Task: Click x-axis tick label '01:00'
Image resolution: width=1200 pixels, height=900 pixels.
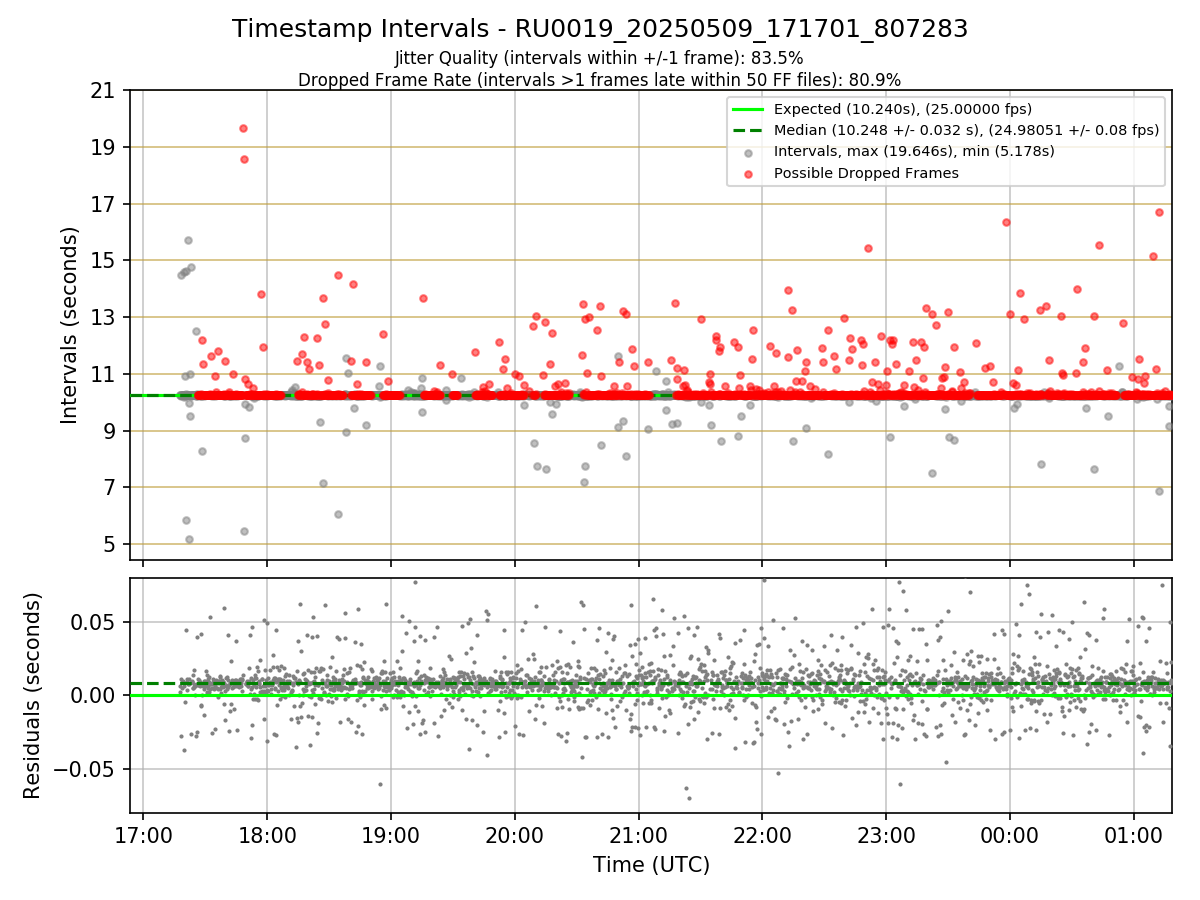Action: (1134, 836)
